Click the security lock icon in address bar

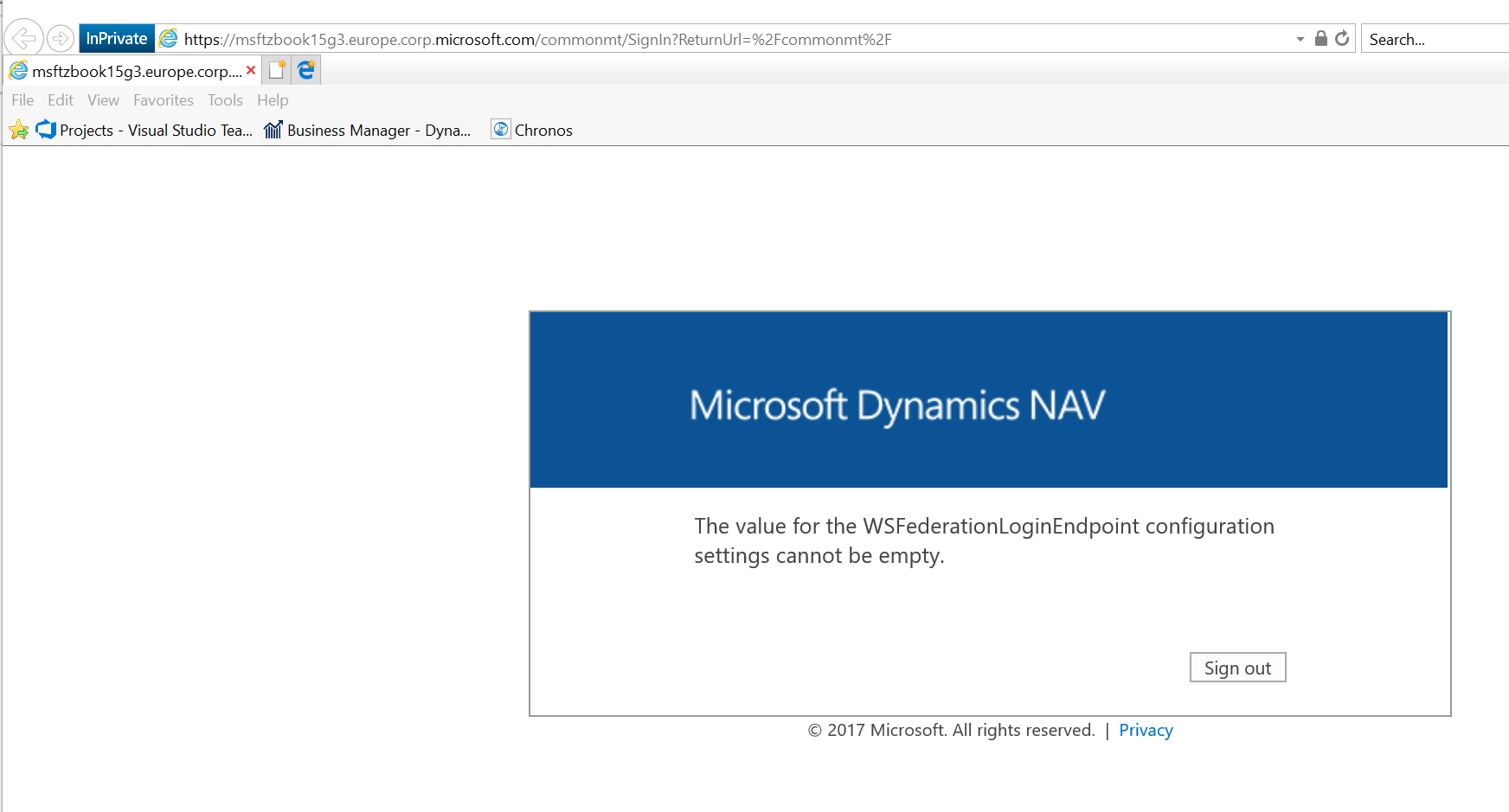(1320, 39)
